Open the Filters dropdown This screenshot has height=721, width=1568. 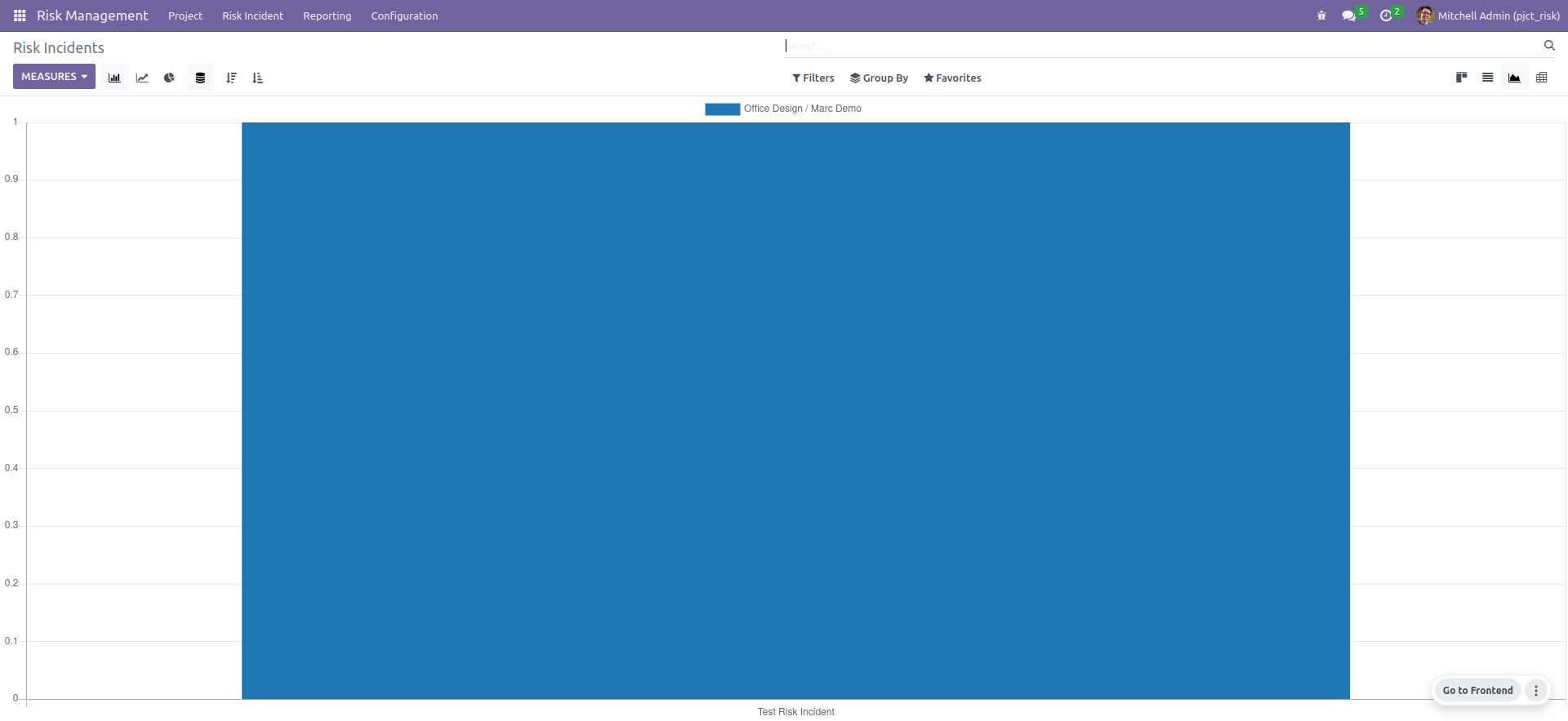[813, 78]
